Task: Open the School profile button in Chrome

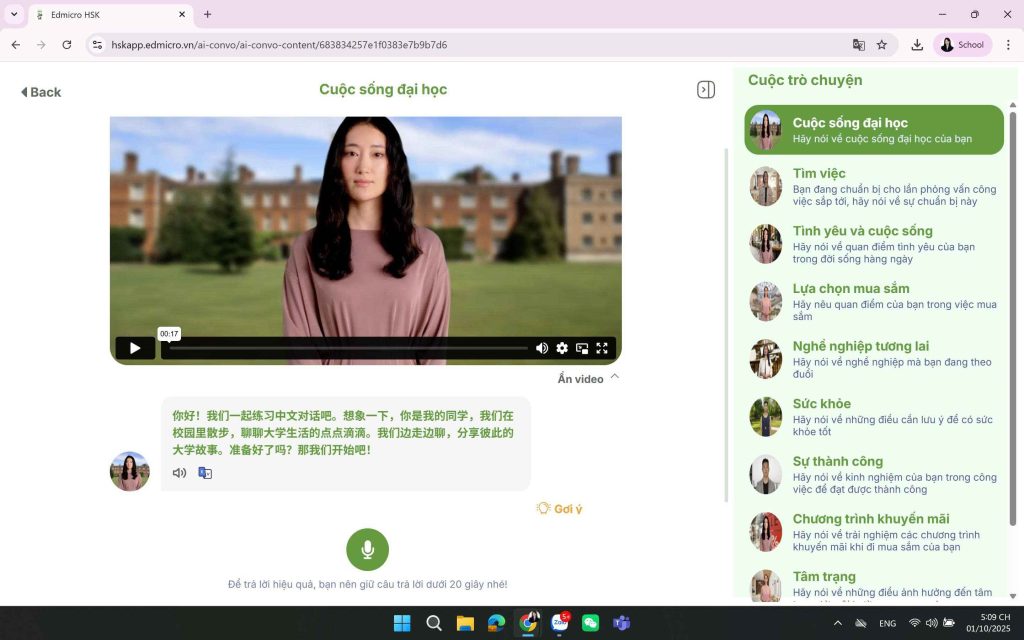Action: tap(961, 45)
